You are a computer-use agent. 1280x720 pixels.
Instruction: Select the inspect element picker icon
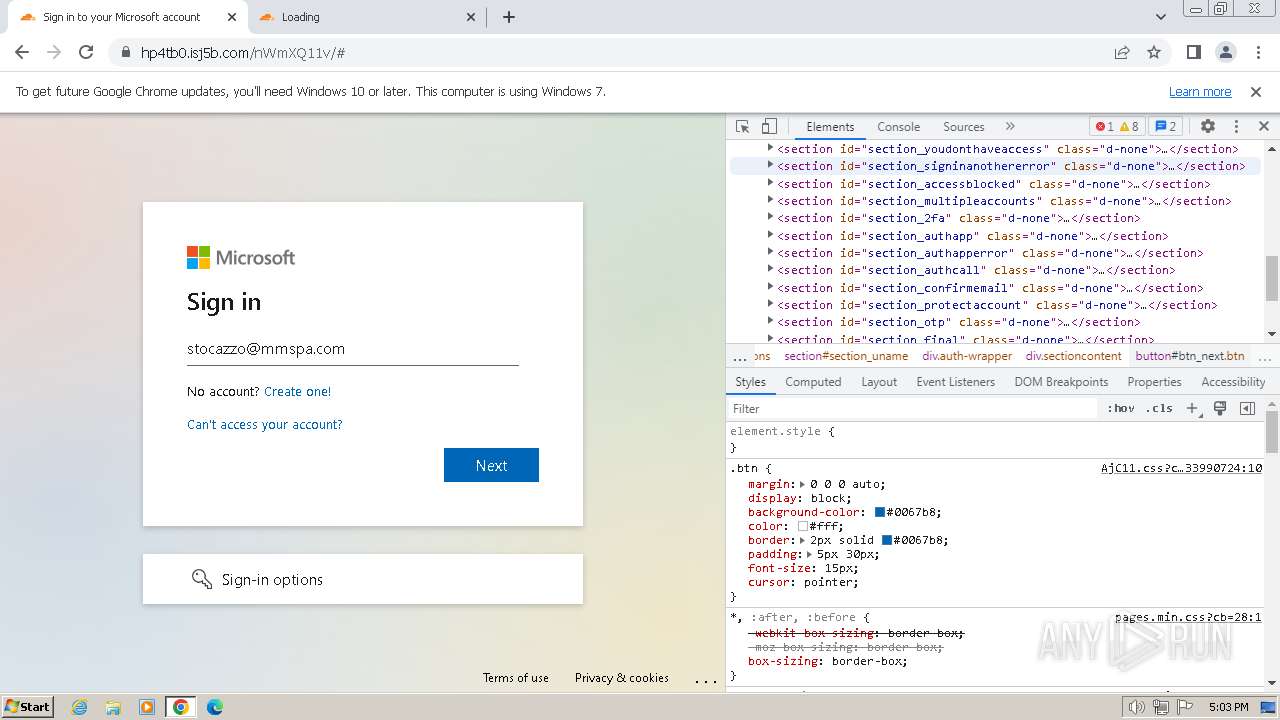coord(742,127)
